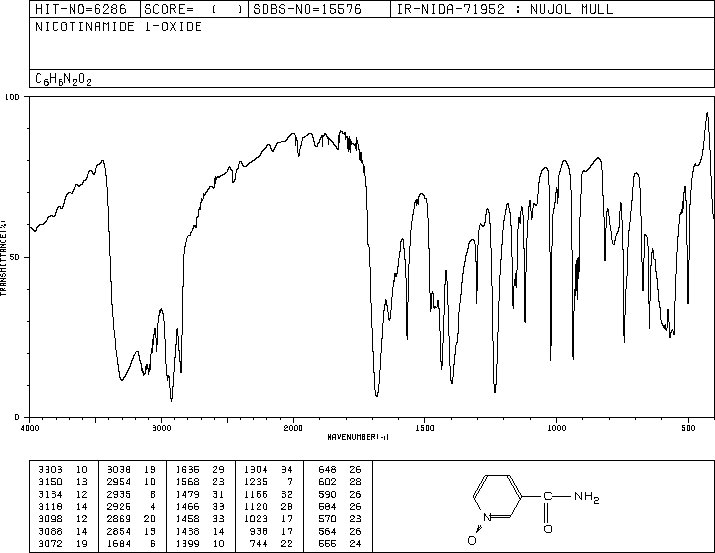Select peak value 938 in the table
Screen dimensions: 715x553
click(x=259, y=531)
